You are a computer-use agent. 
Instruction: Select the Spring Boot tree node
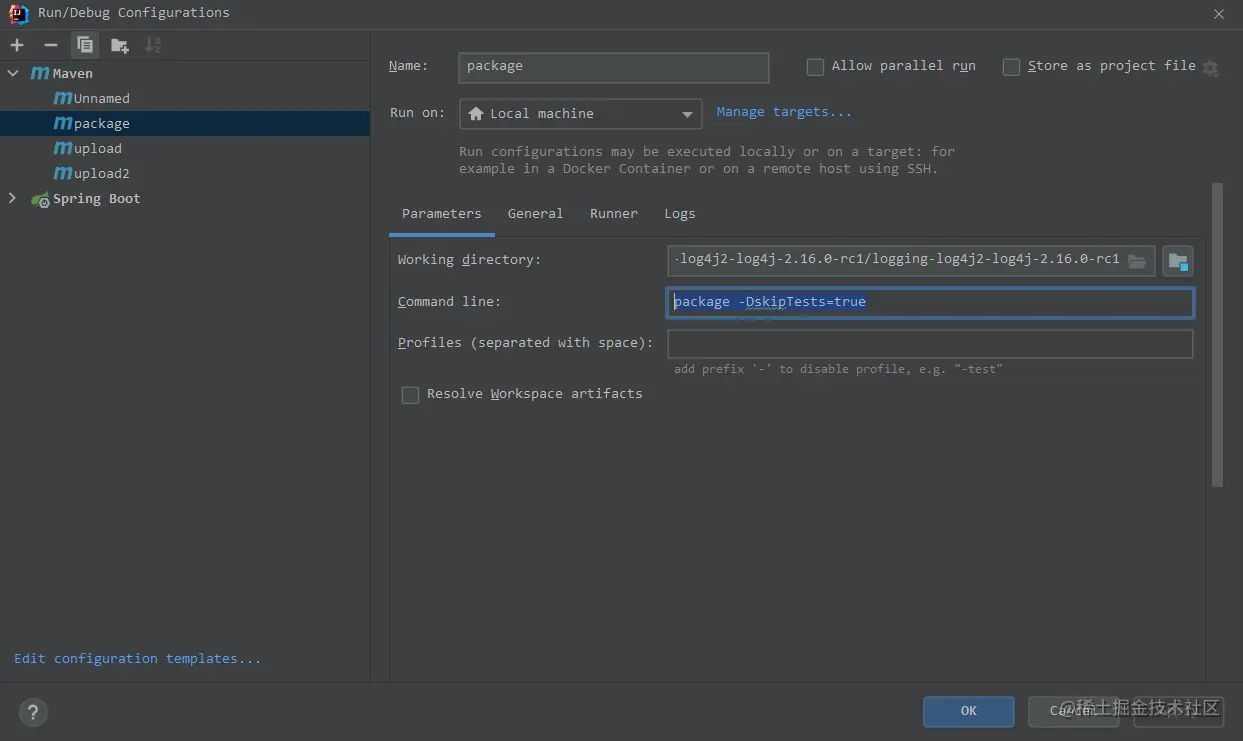coord(96,198)
